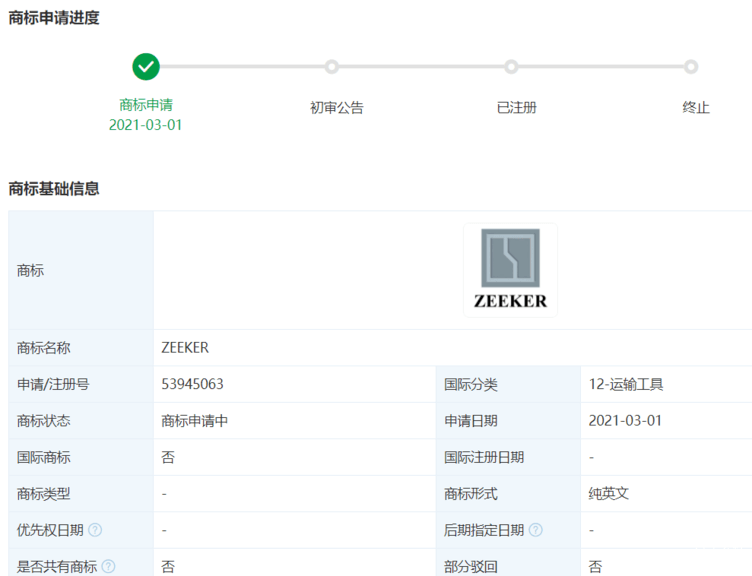Screen dimensions: 752x576
Task: Click help icon beside 是否共有商标
Action: pyautogui.click(x=109, y=566)
